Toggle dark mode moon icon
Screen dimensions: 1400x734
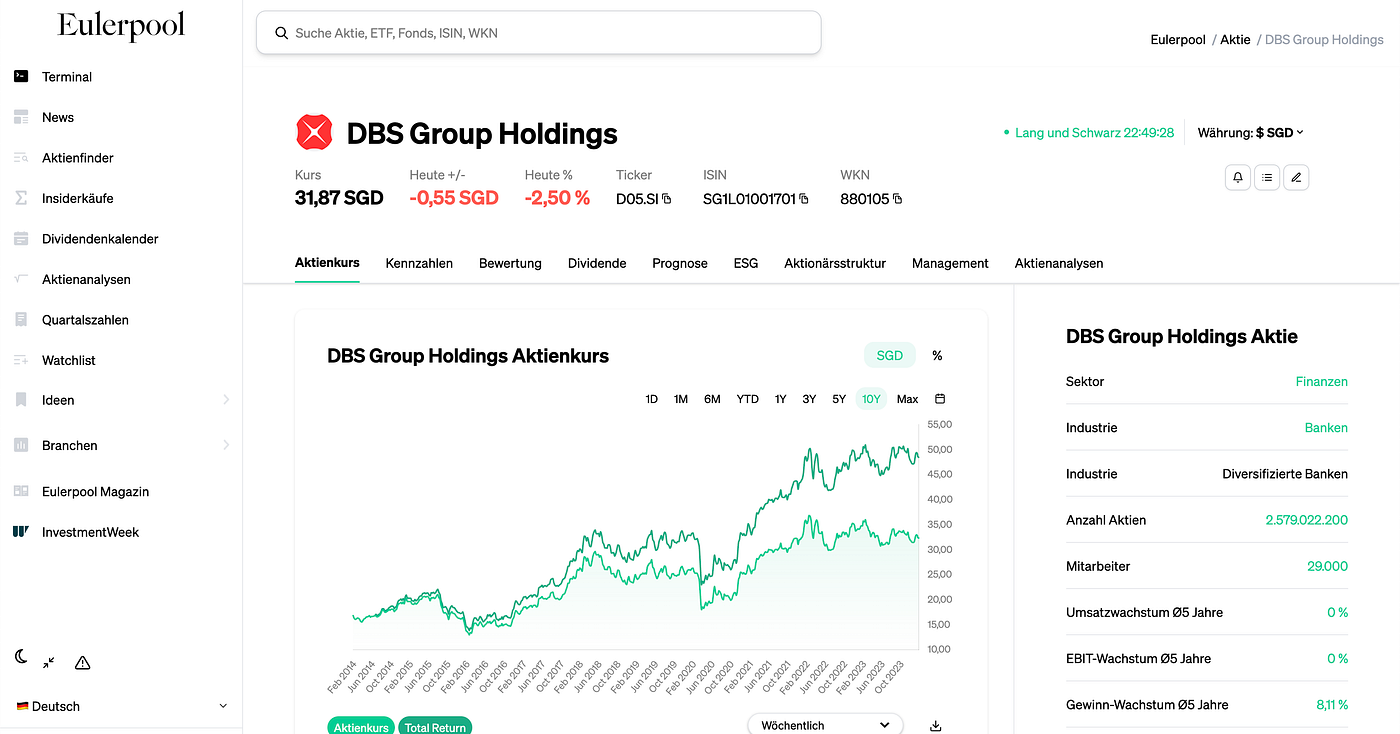click(21, 657)
